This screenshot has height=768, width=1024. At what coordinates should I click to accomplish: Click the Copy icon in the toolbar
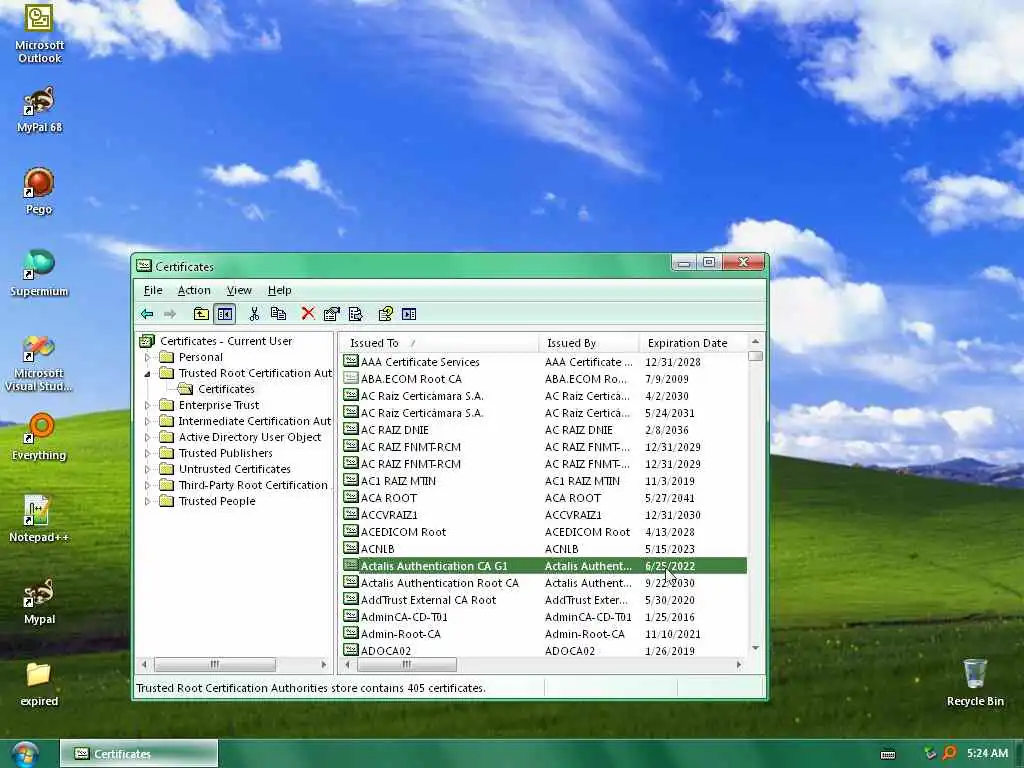click(x=278, y=314)
